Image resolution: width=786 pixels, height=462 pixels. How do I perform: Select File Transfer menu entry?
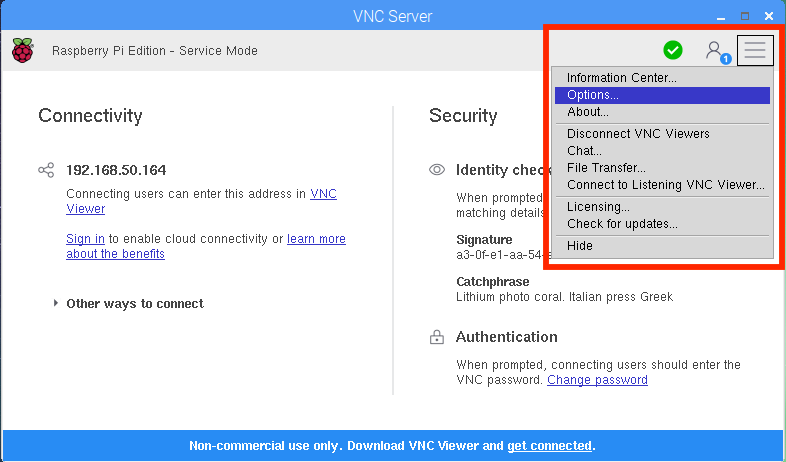click(662, 168)
